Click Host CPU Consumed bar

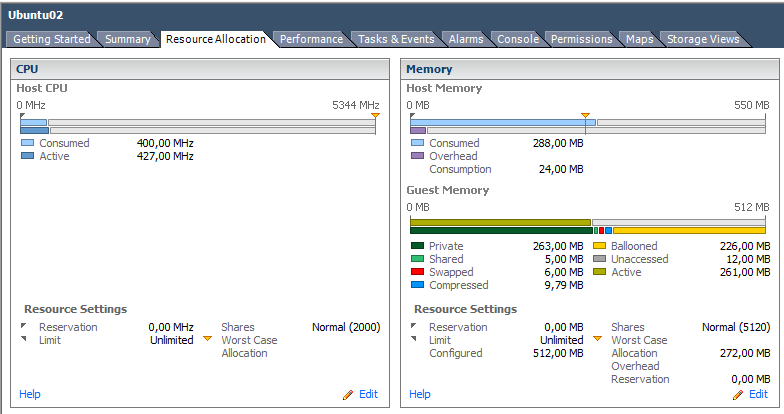tap(34, 122)
